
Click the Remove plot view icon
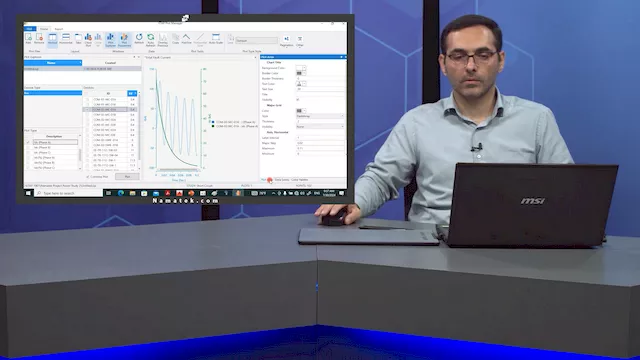point(39,39)
